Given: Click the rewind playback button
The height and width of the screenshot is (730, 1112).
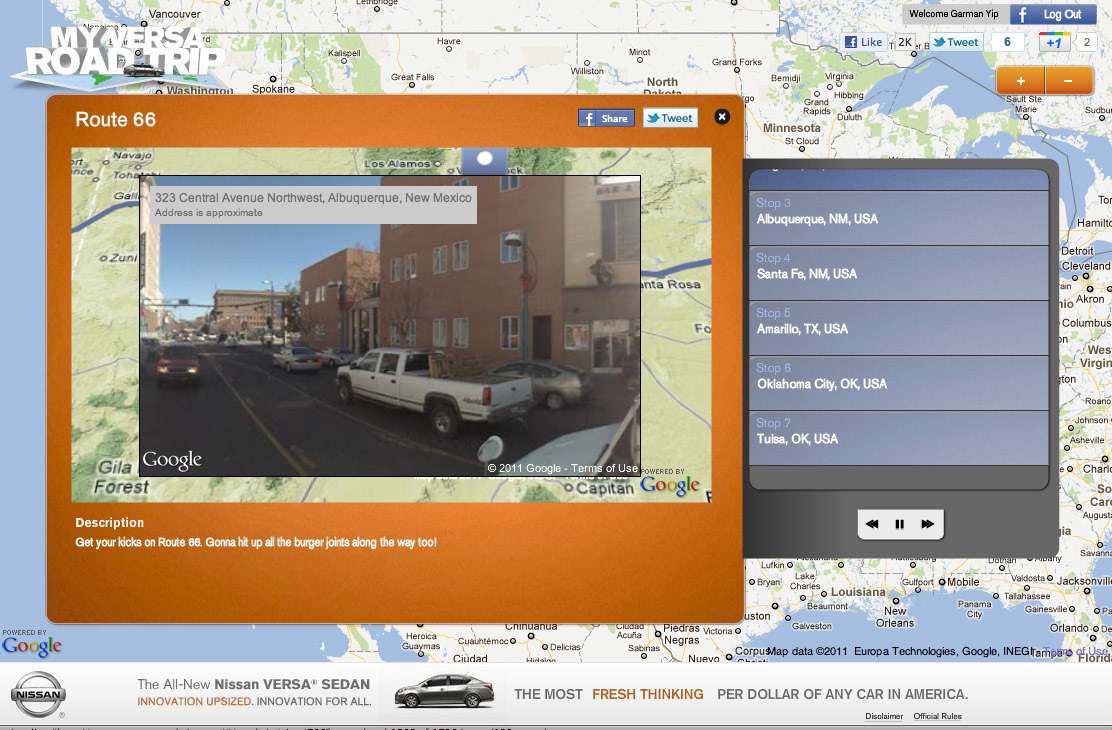Looking at the screenshot, I should [872, 524].
